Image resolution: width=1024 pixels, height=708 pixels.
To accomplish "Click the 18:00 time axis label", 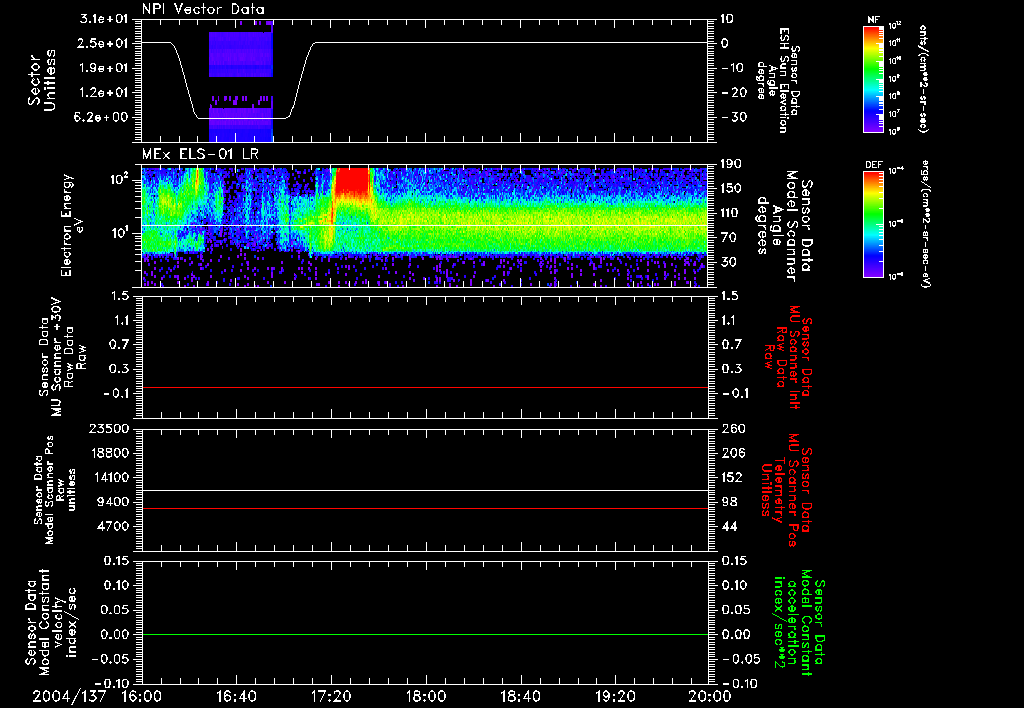I will [x=426, y=696].
